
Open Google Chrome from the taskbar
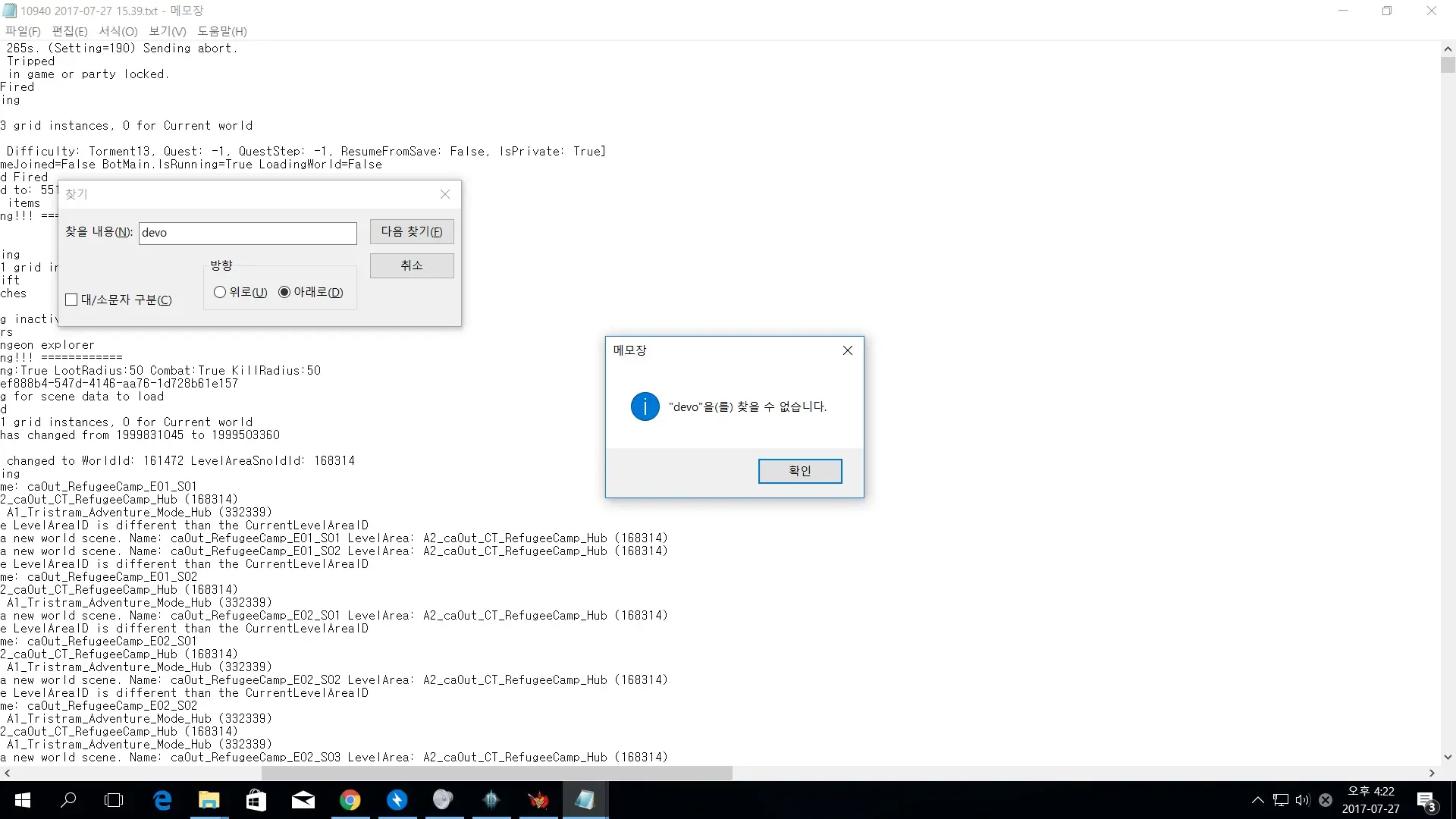click(350, 800)
